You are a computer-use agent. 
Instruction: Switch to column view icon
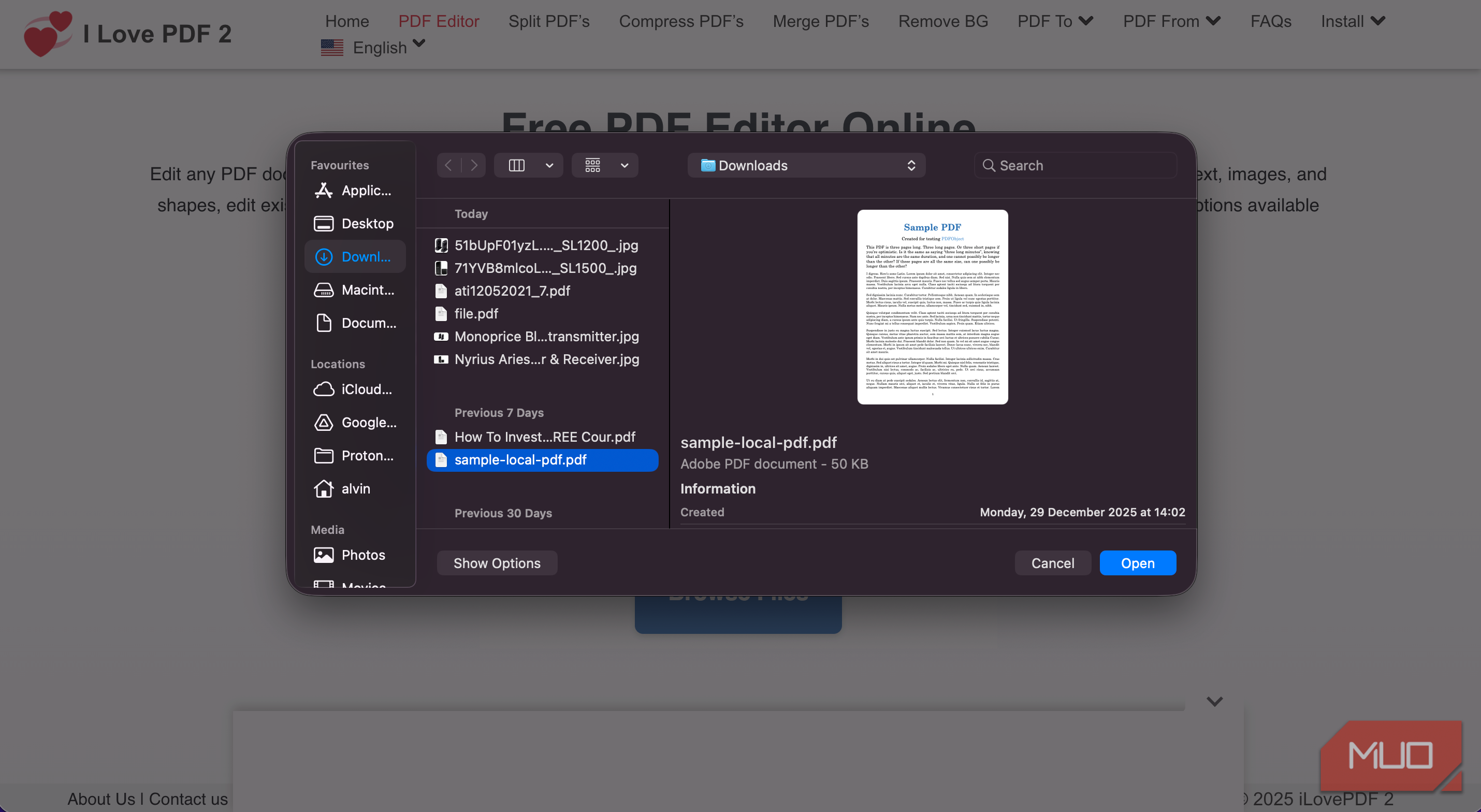click(517, 166)
